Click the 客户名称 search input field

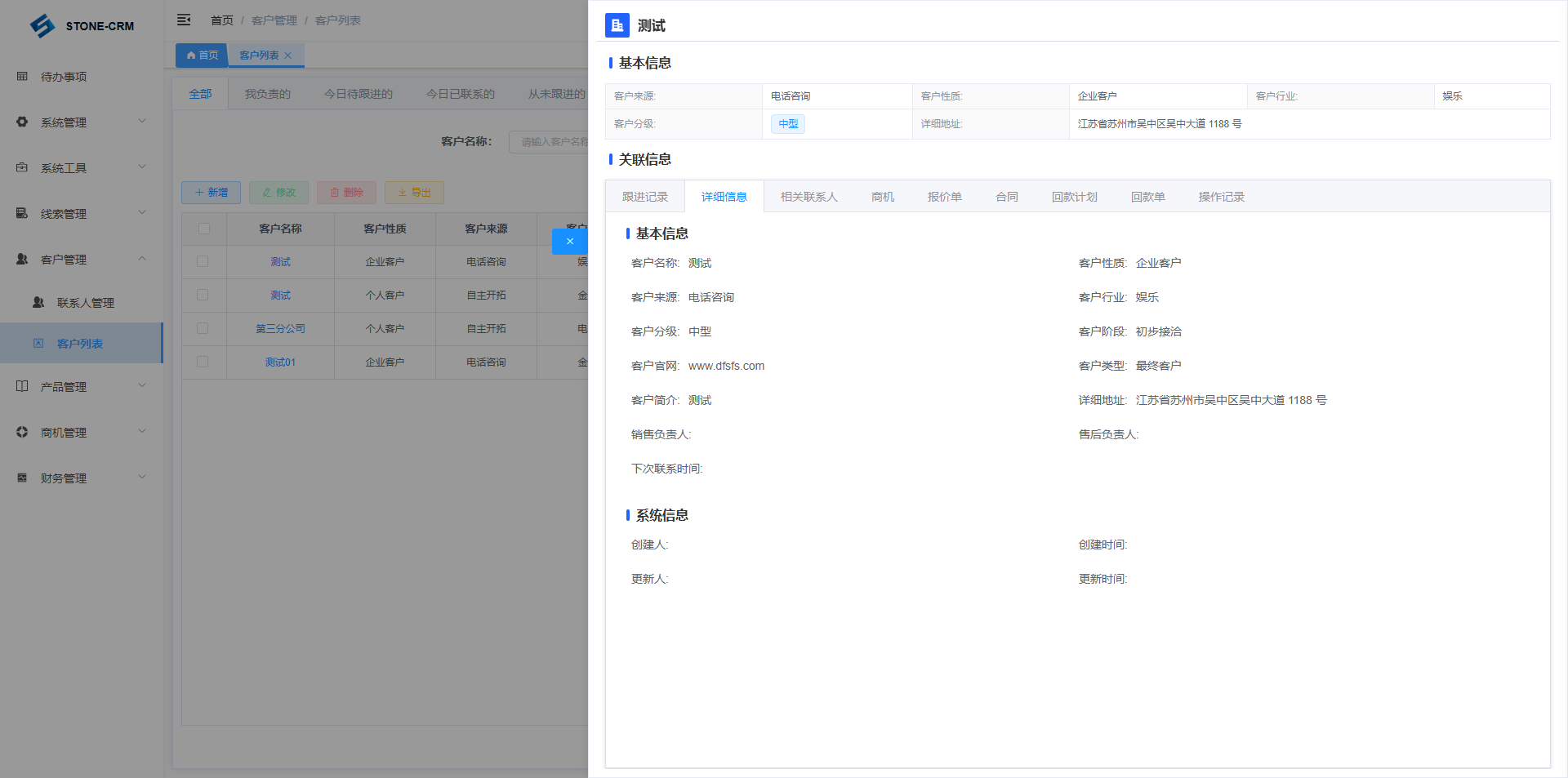[x=549, y=142]
